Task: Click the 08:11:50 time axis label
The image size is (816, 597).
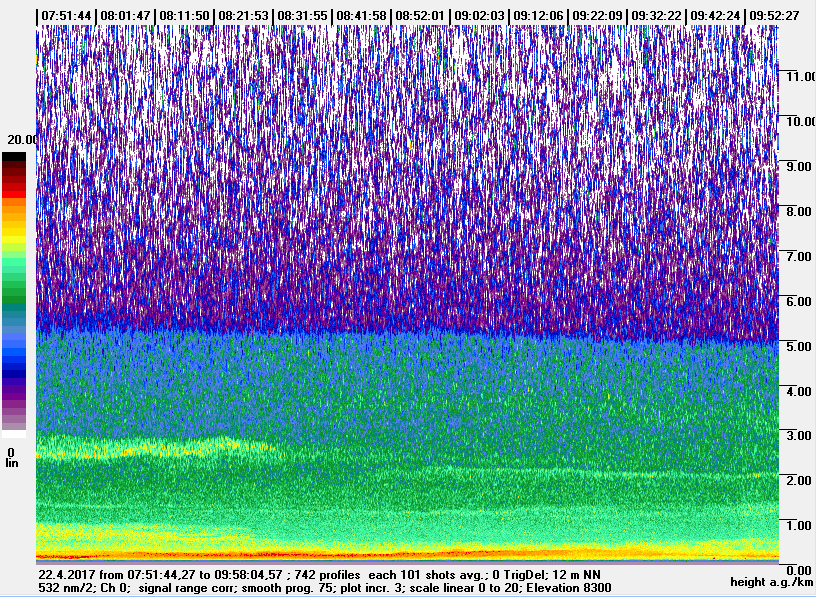Action: click(184, 16)
